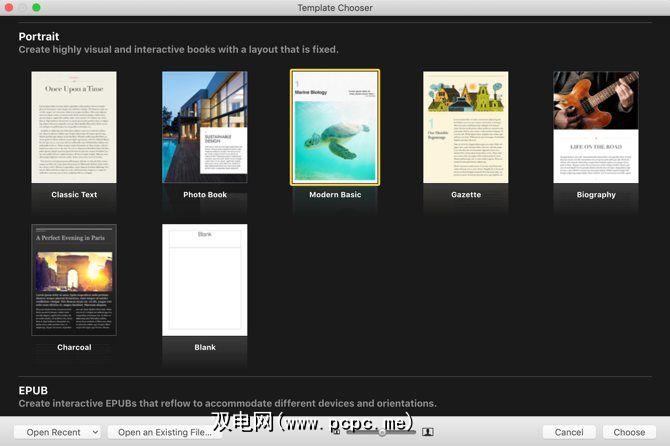Select the Gazette template thumbnail
Screen dimensions: 670x446
pos(465,127)
